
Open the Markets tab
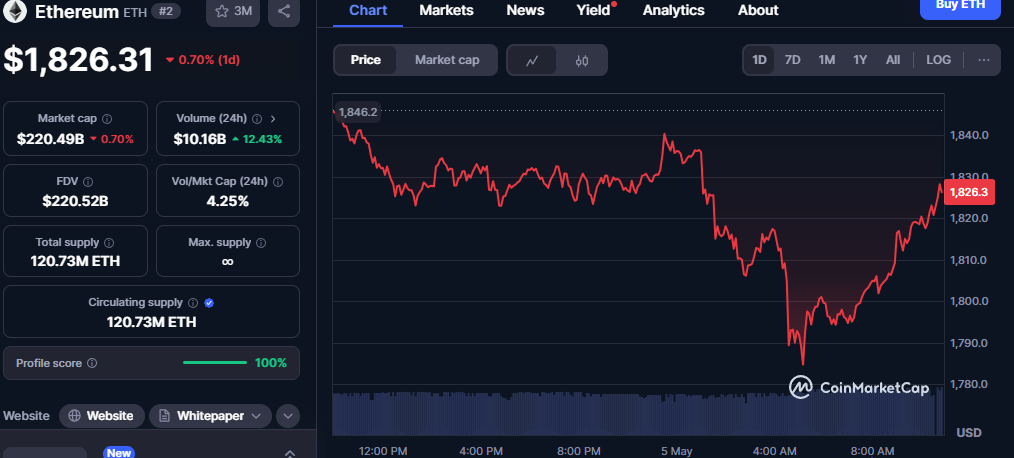(446, 10)
